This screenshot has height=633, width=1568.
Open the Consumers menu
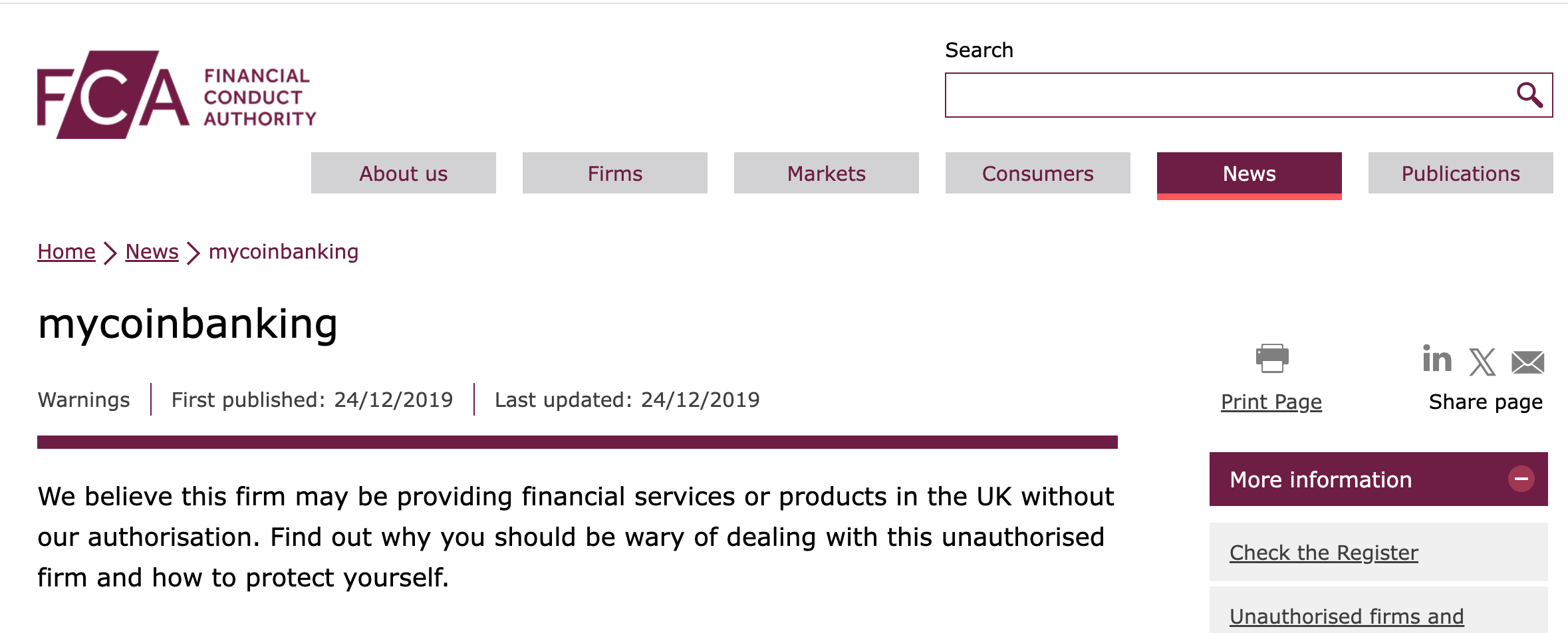pos(1038,174)
